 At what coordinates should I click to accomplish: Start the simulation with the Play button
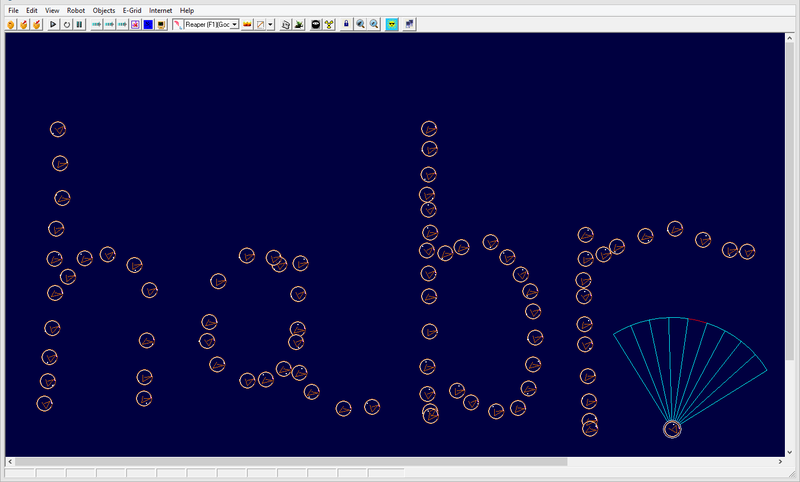(53, 24)
